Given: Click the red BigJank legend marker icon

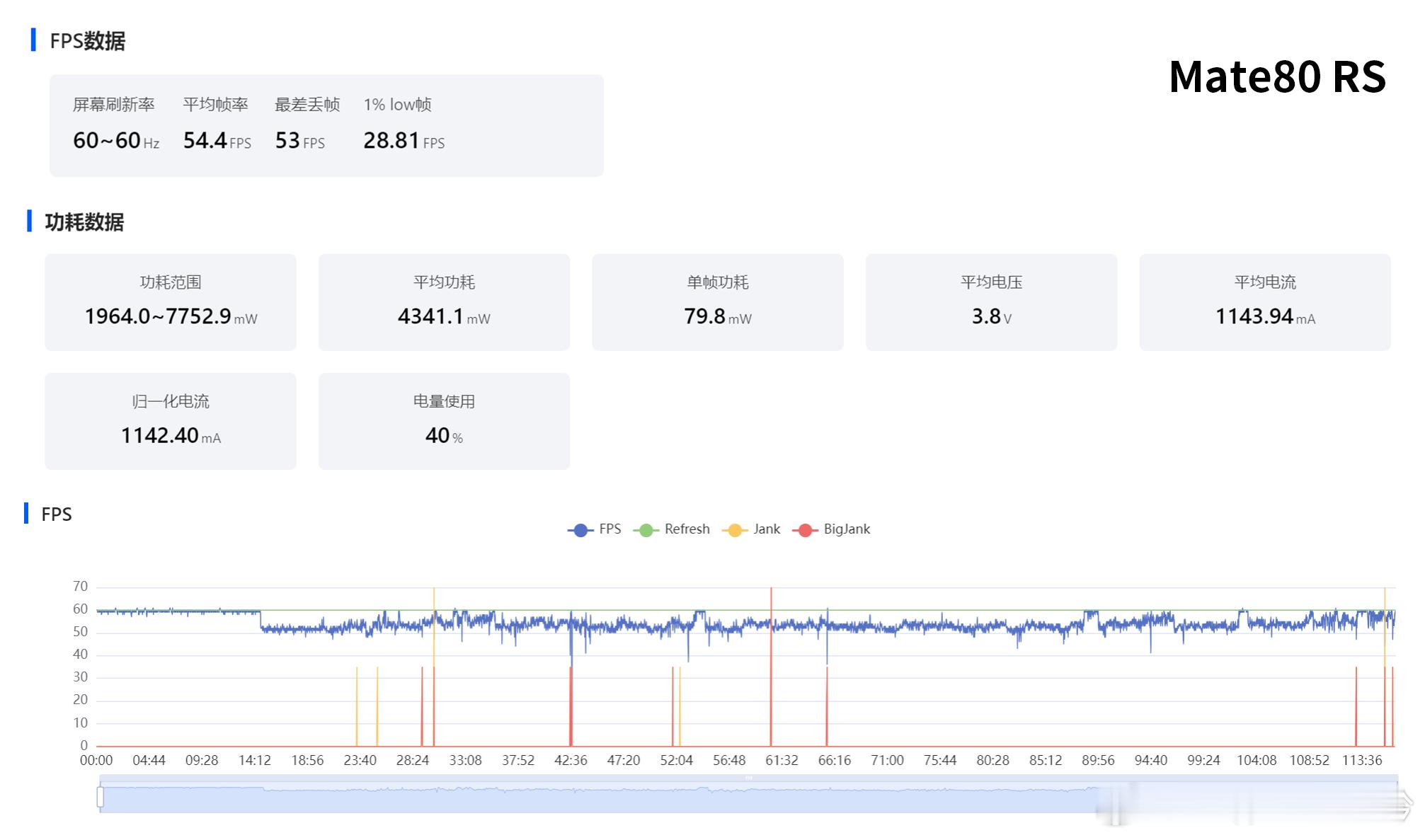Looking at the screenshot, I should 805,531.
